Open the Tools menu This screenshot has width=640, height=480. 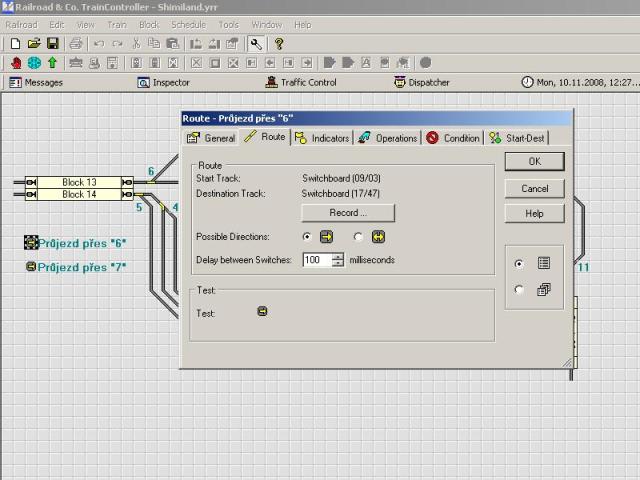click(229, 25)
